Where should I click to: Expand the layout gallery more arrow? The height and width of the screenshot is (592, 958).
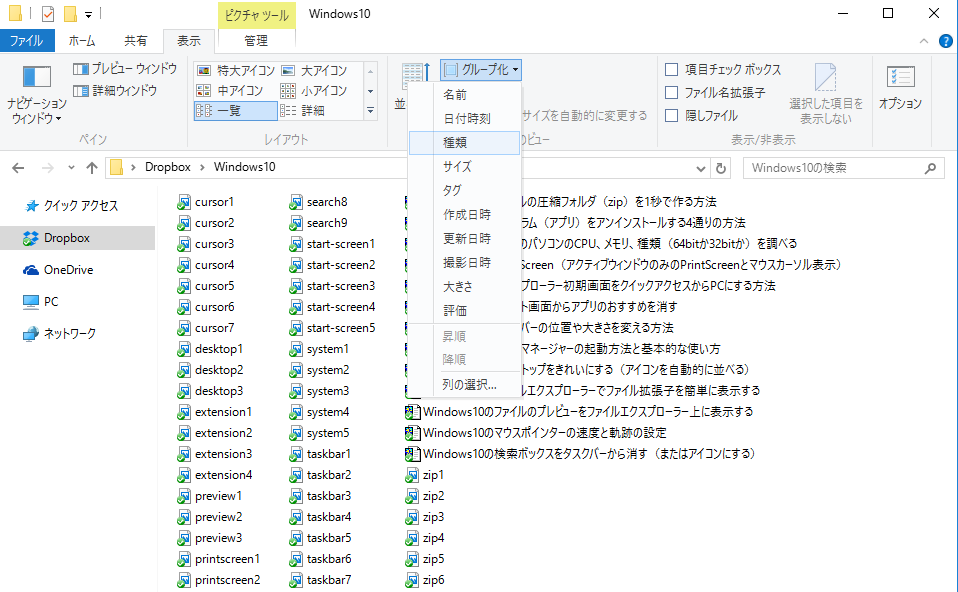371,111
